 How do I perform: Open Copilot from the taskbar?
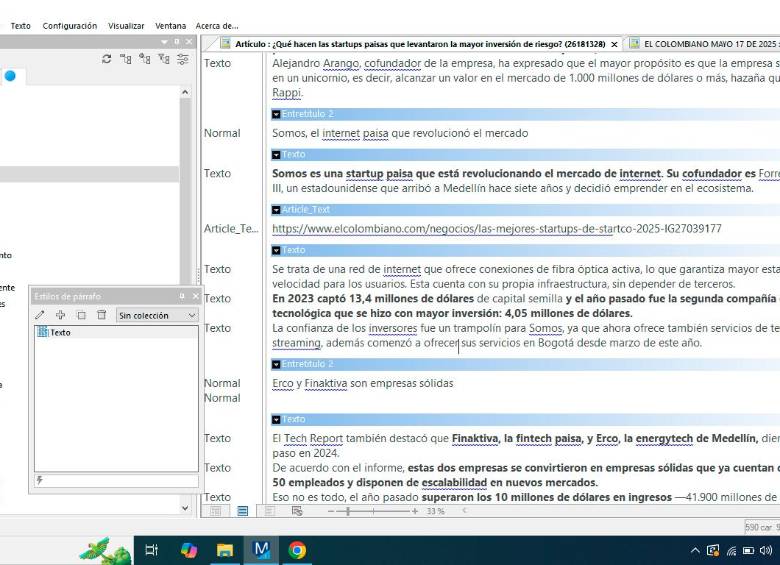[189, 550]
